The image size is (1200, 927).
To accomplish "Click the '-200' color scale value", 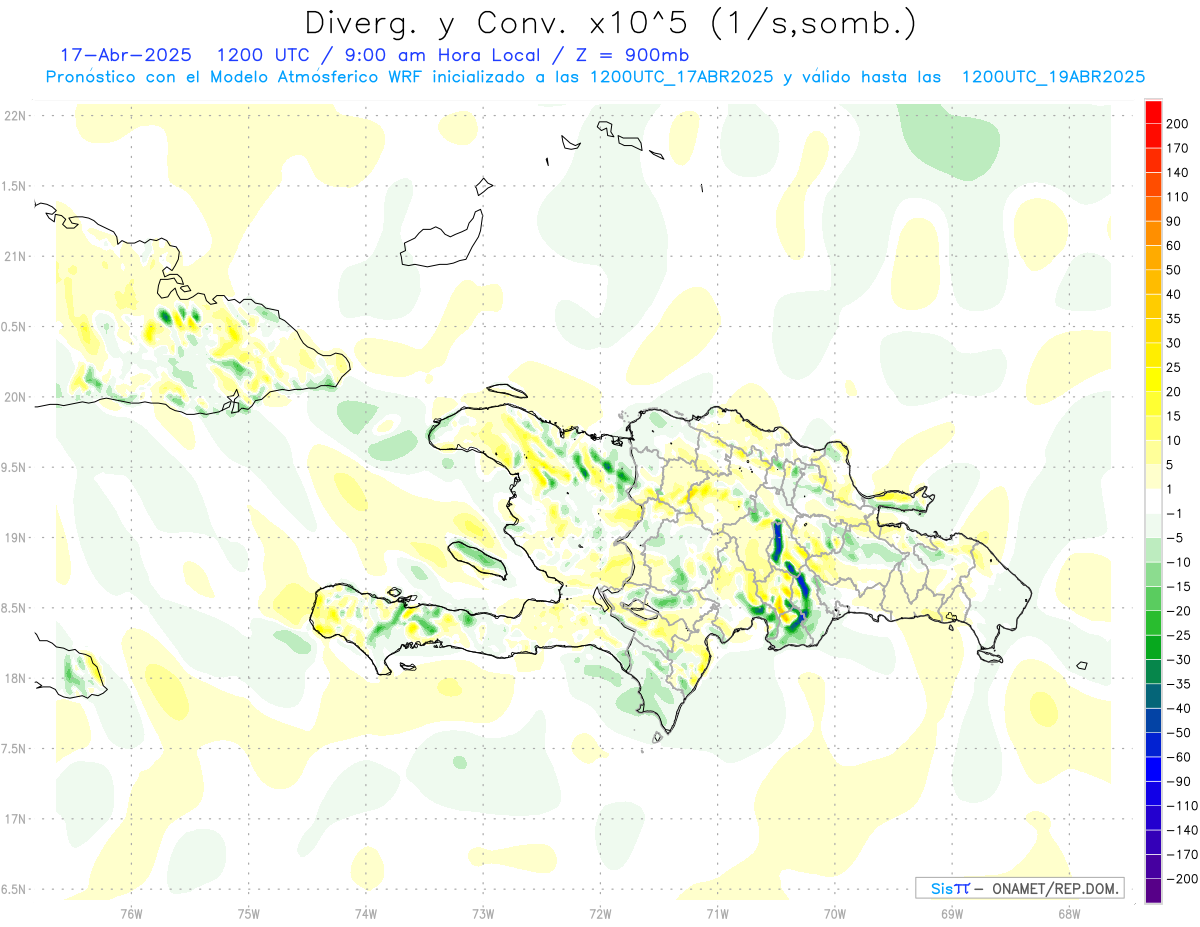I will tap(1184, 879).
